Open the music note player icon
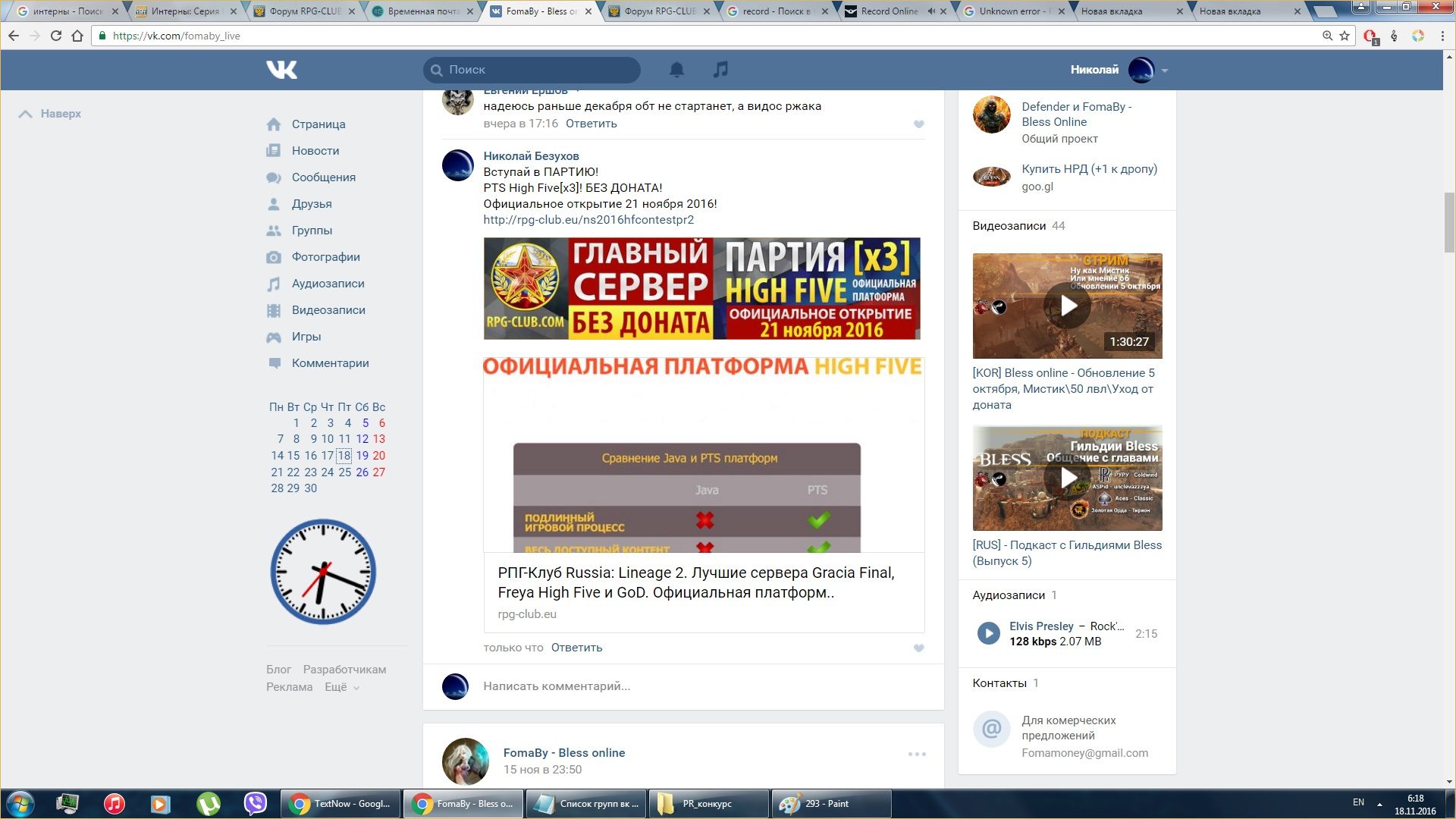The image size is (1456, 819). (x=720, y=70)
